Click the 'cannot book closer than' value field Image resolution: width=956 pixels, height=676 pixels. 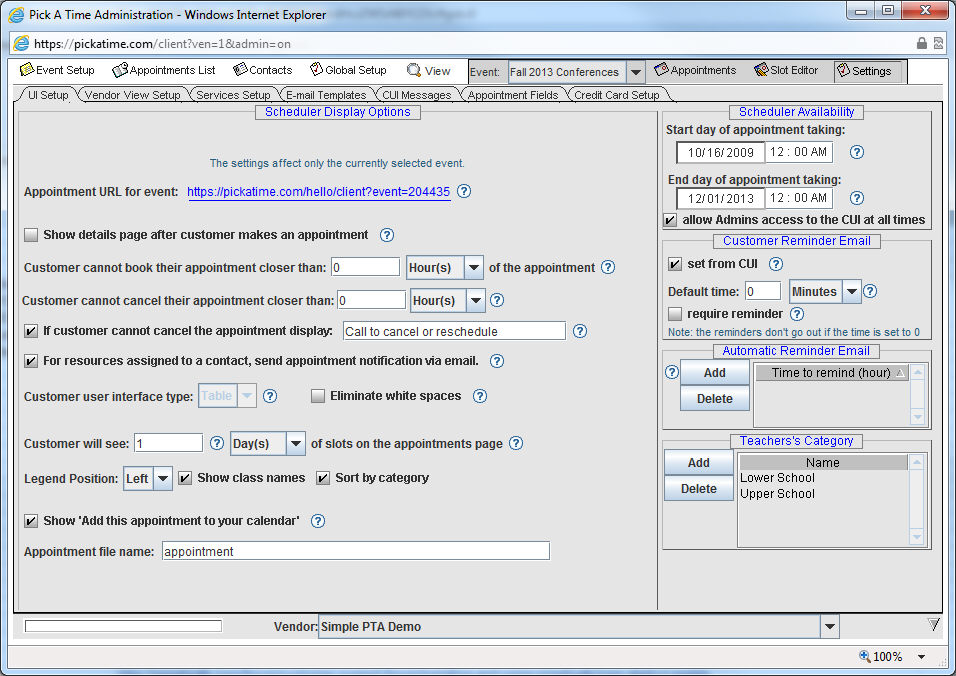tap(365, 267)
